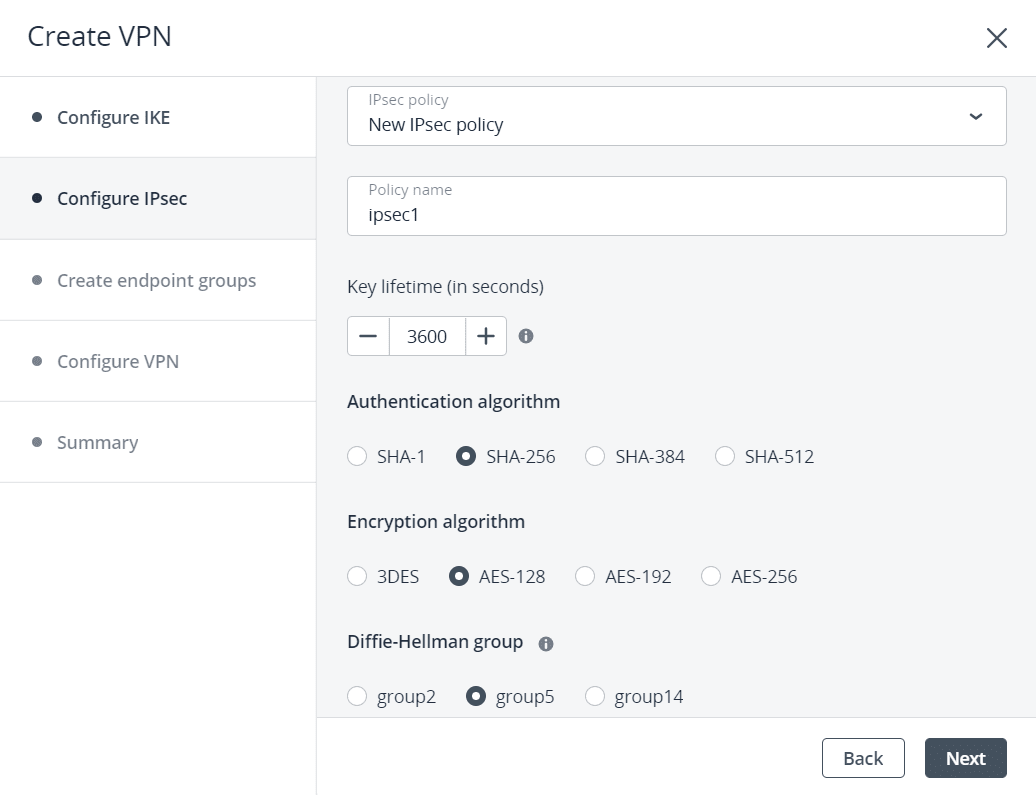The height and width of the screenshot is (795, 1036).
Task: Choose AES-256 encryption algorithm
Action: point(711,576)
